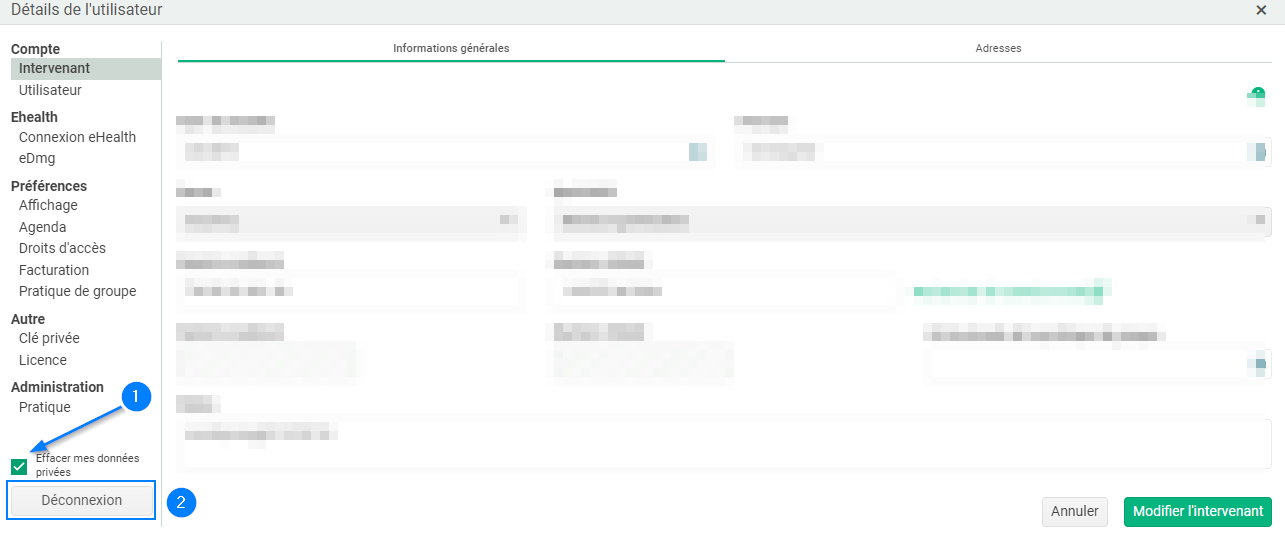Click the green user icon at top right
The width and height of the screenshot is (1285, 534).
[x=1256, y=95]
